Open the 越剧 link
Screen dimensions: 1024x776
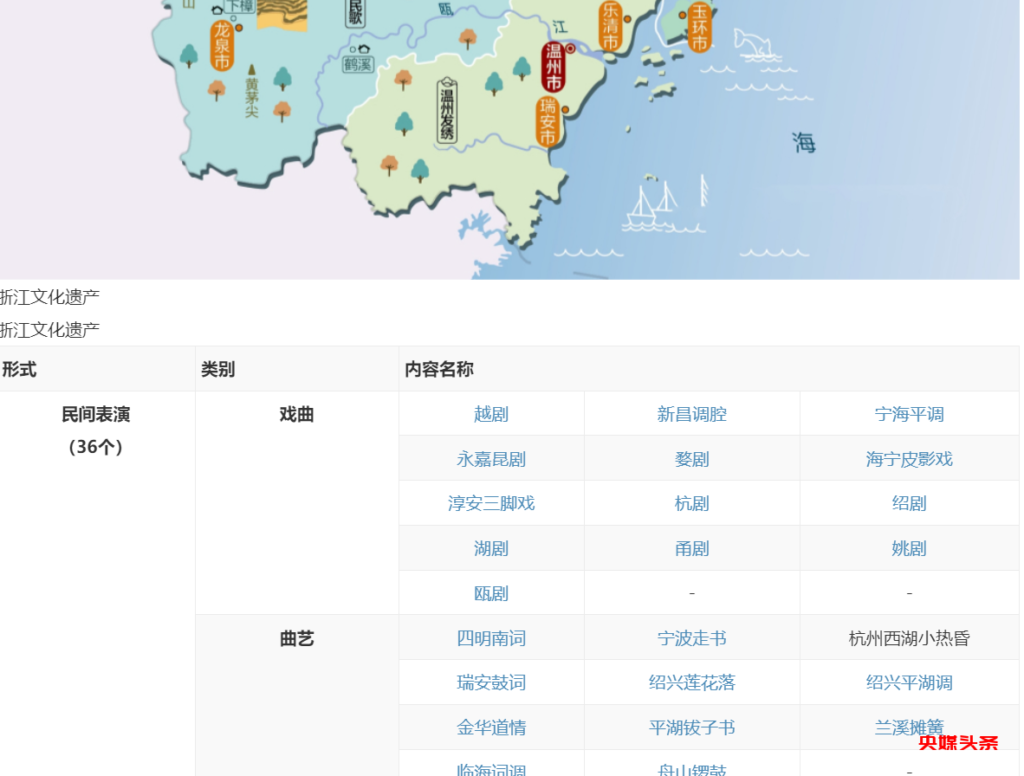493,413
